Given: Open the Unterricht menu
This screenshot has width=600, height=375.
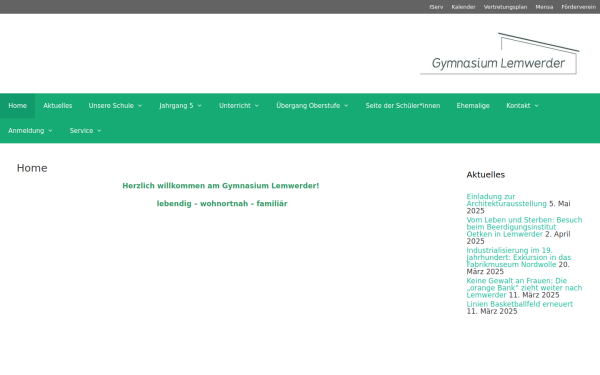Looking at the screenshot, I should [x=235, y=106].
